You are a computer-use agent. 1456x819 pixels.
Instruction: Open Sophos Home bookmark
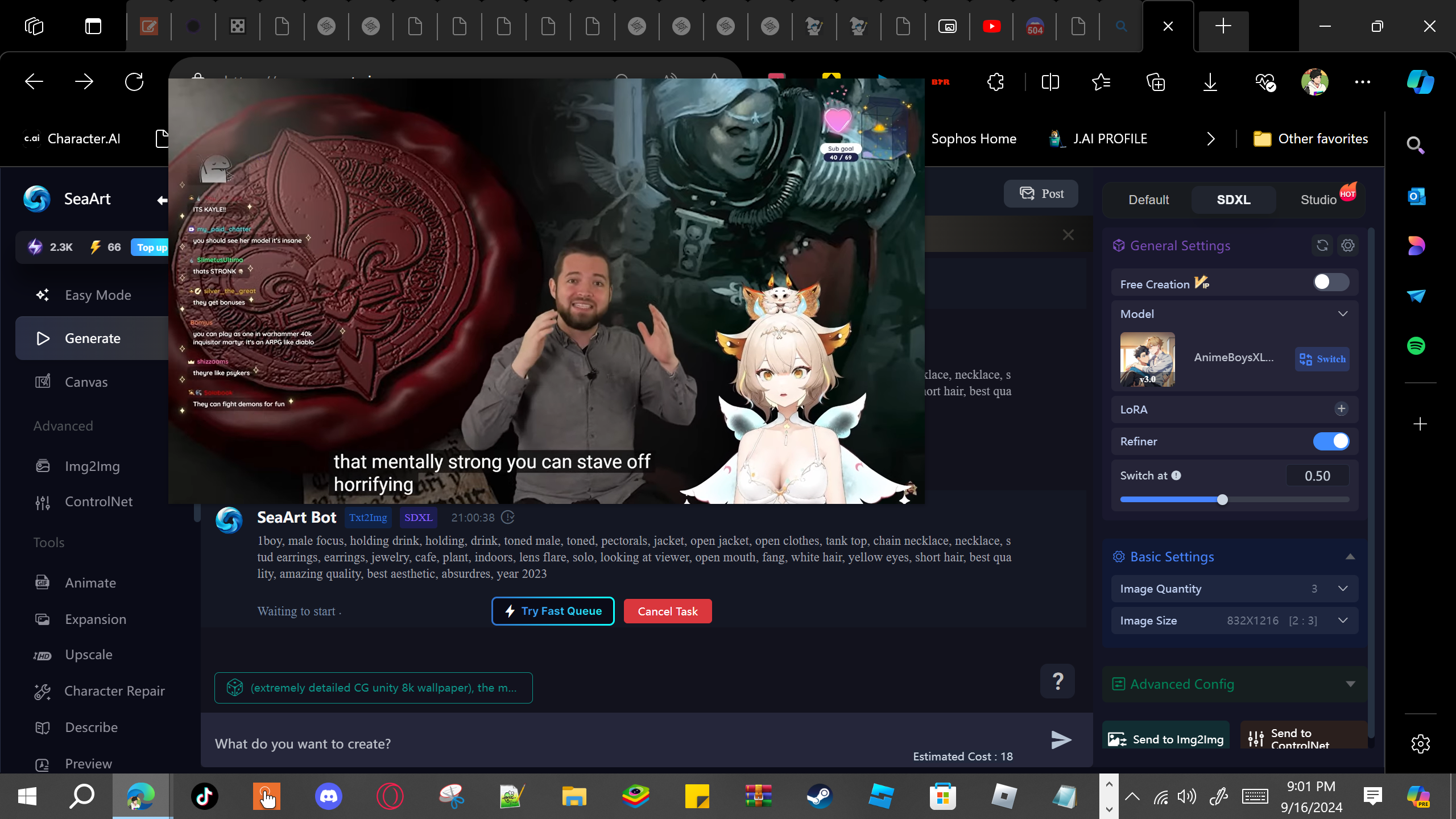click(973, 139)
